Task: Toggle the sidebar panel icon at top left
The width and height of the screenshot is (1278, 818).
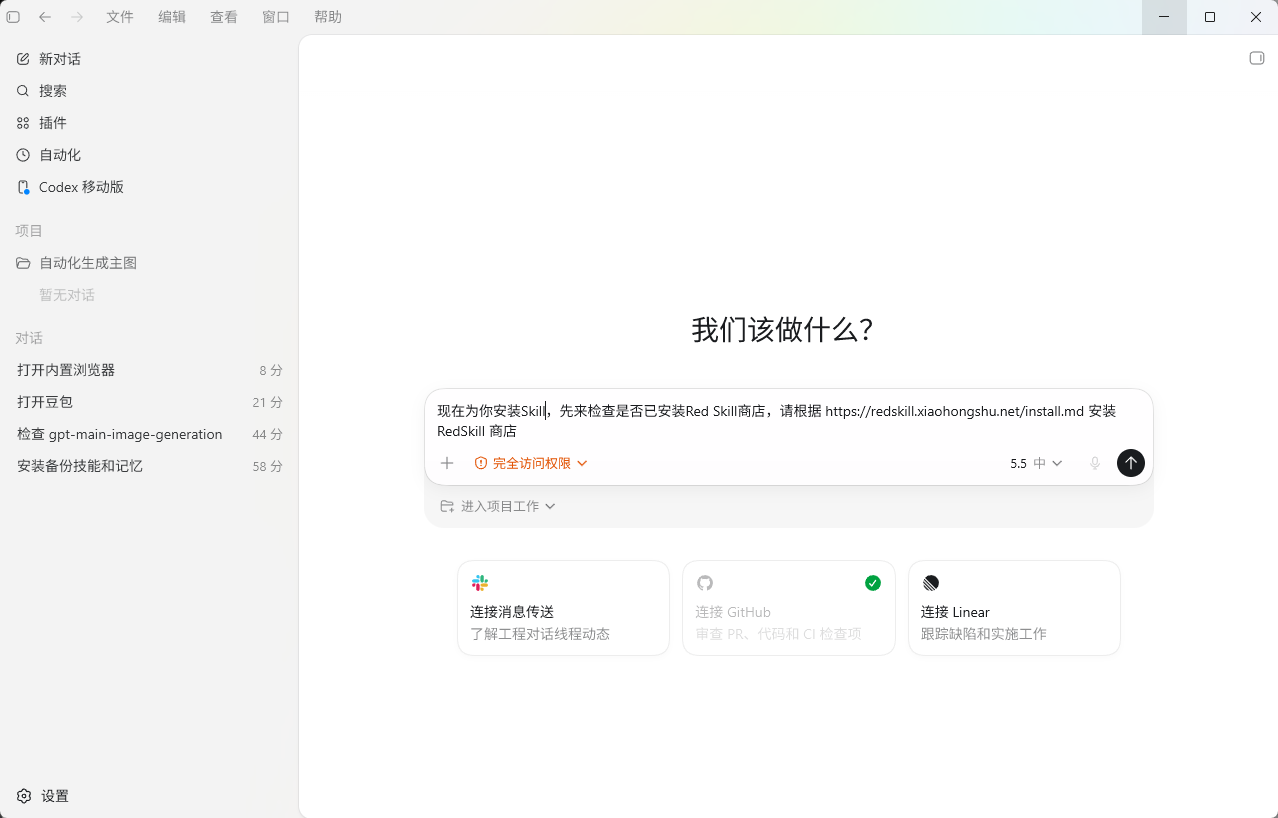Action: point(13,17)
